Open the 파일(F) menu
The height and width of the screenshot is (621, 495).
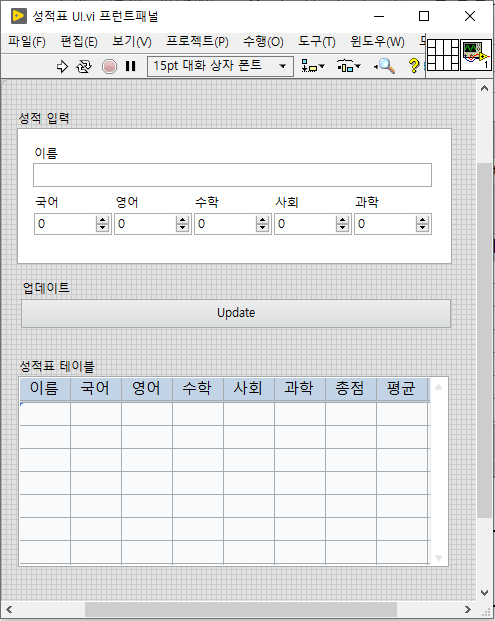(27, 42)
